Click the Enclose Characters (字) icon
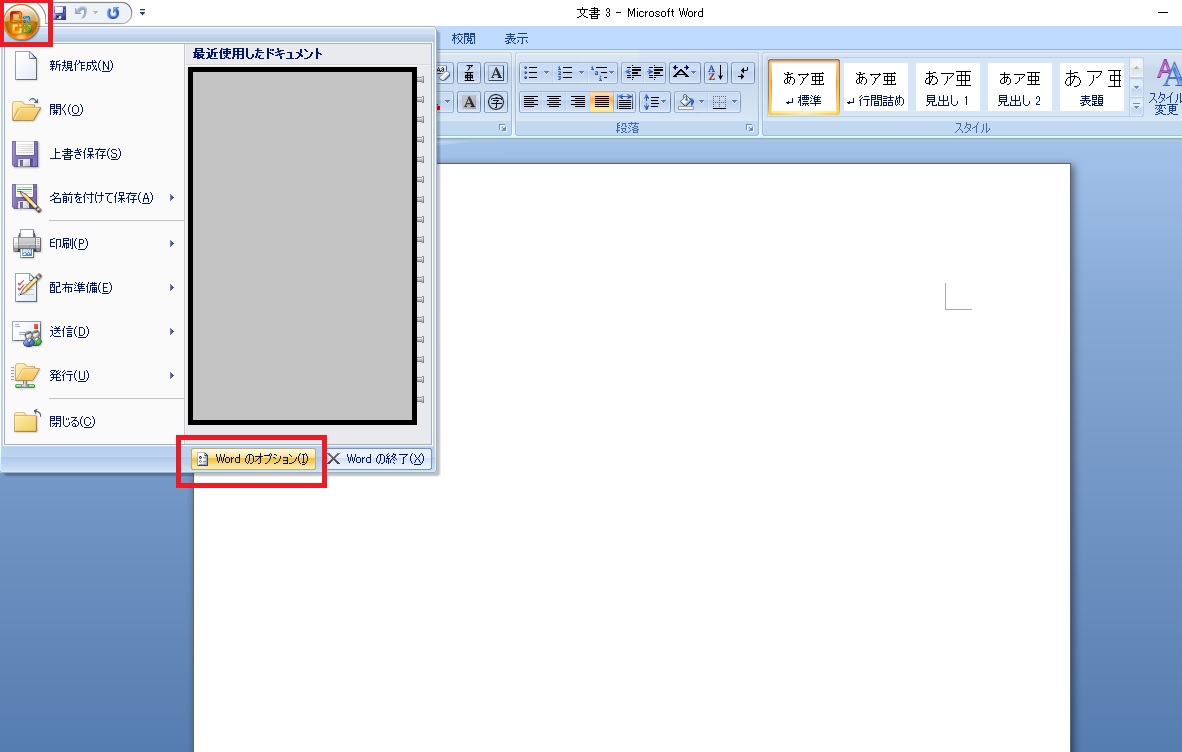 [496, 102]
